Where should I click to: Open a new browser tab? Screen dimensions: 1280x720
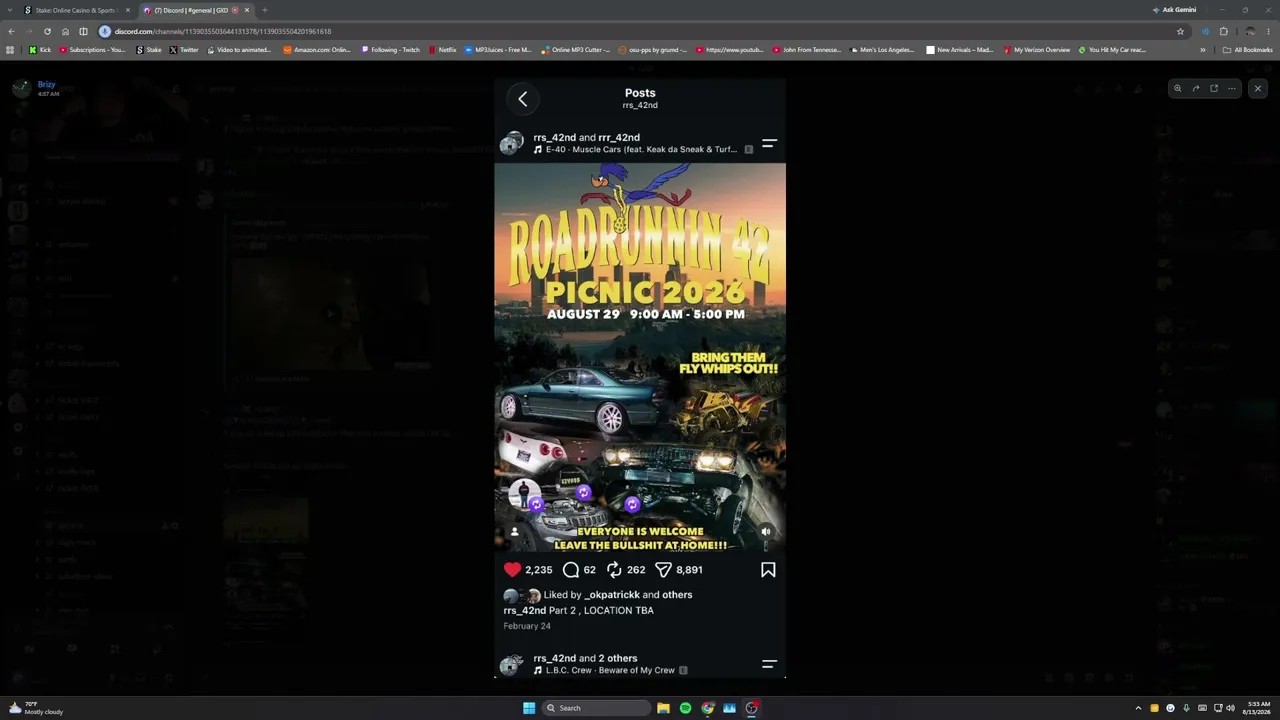coord(264,10)
